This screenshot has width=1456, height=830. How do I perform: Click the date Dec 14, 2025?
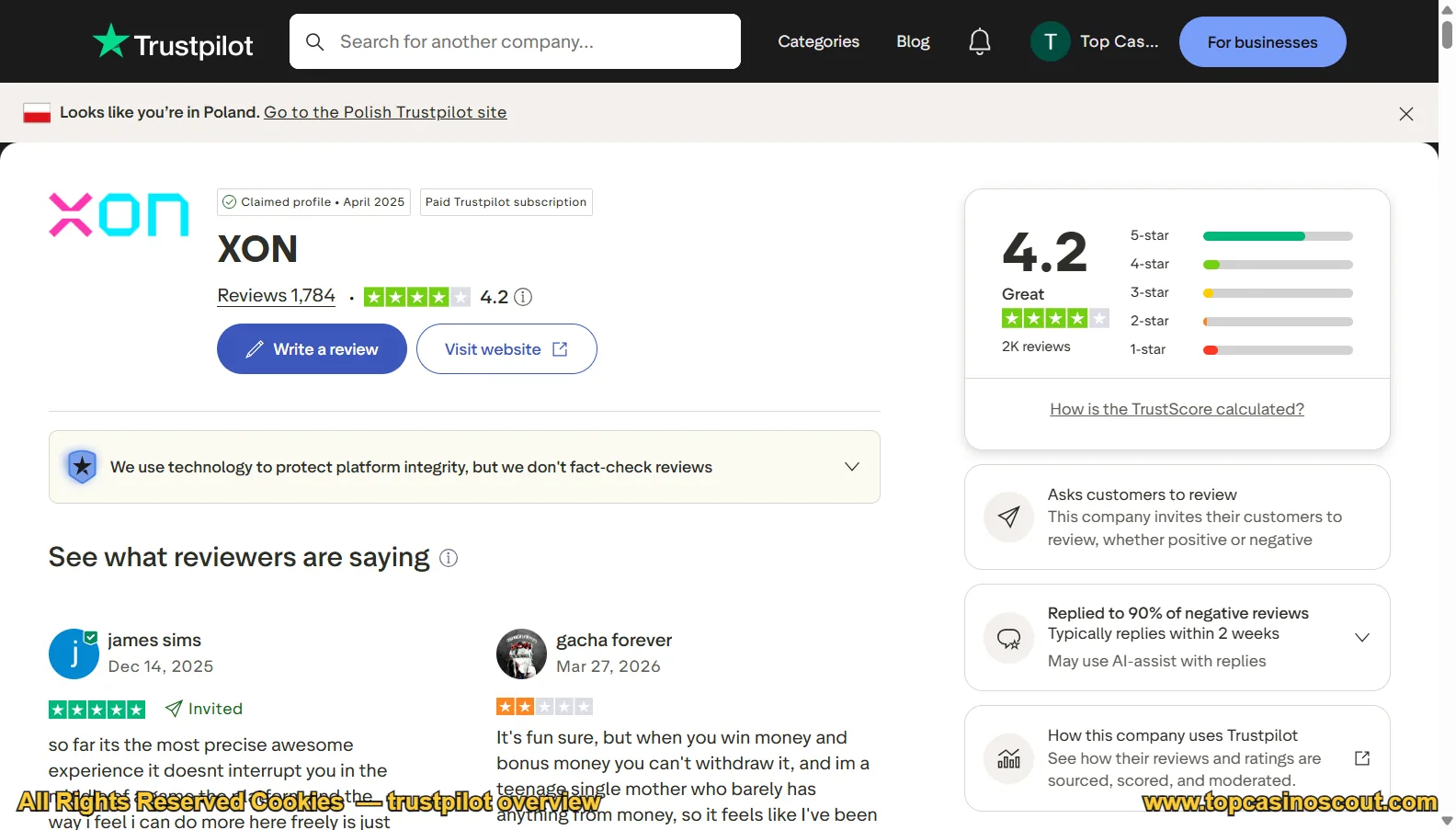click(161, 666)
